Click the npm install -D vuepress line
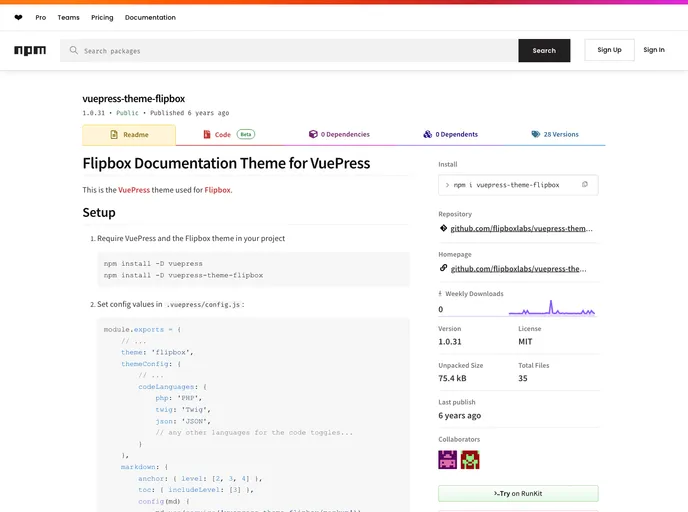This screenshot has width=688, height=512. click(x=153, y=264)
